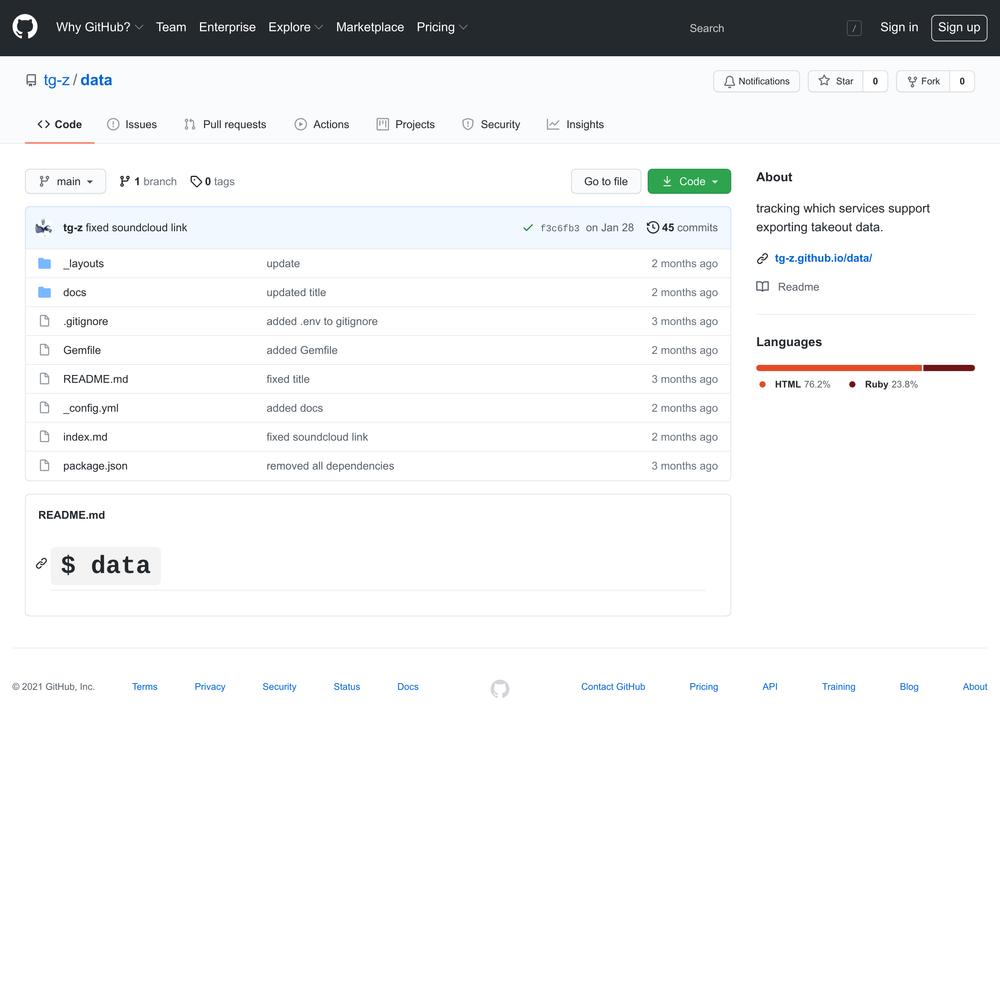The height and width of the screenshot is (1000, 1000).
Task: Click the Notifications button
Action: tap(756, 81)
